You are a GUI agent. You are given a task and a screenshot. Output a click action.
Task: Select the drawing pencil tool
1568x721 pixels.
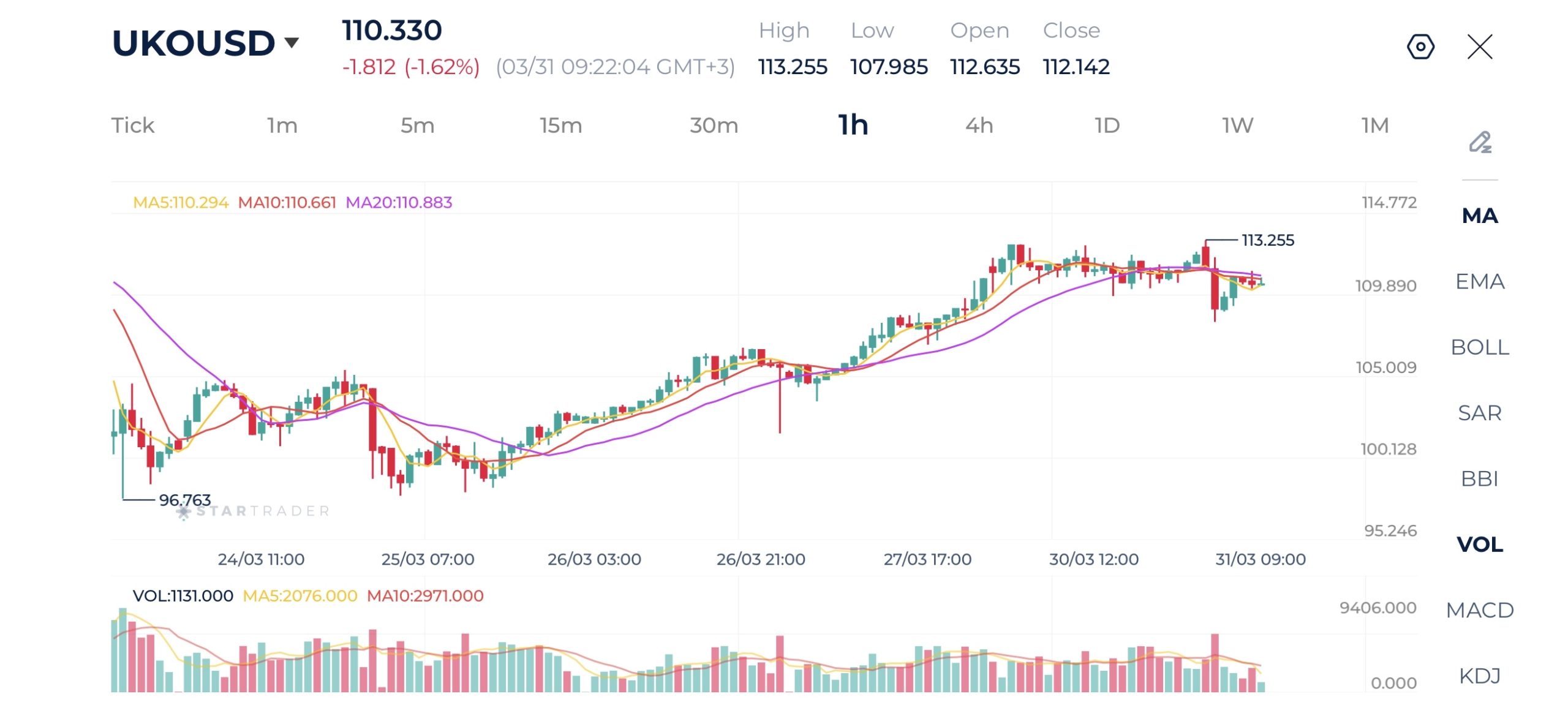click(x=1480, y=142)
